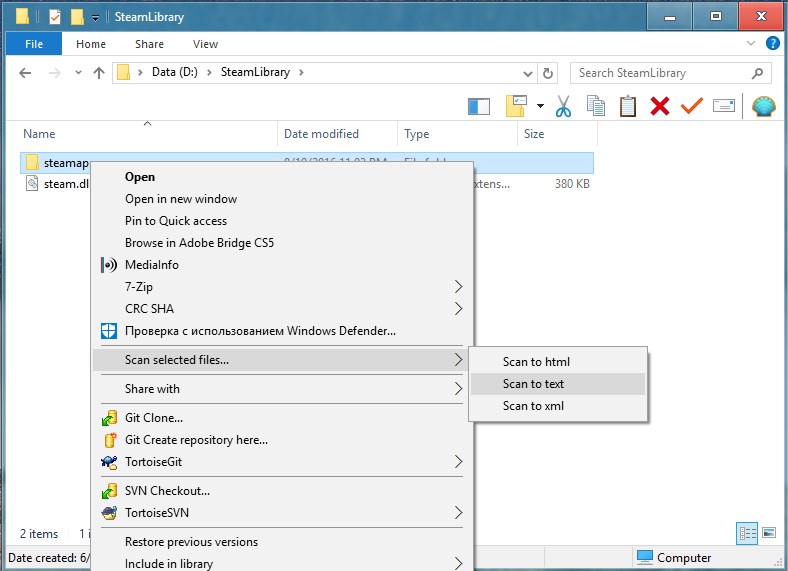Open the Customize Quick Access Toolbar dropdown
788x571 pixels.
(x=95, y=19)
